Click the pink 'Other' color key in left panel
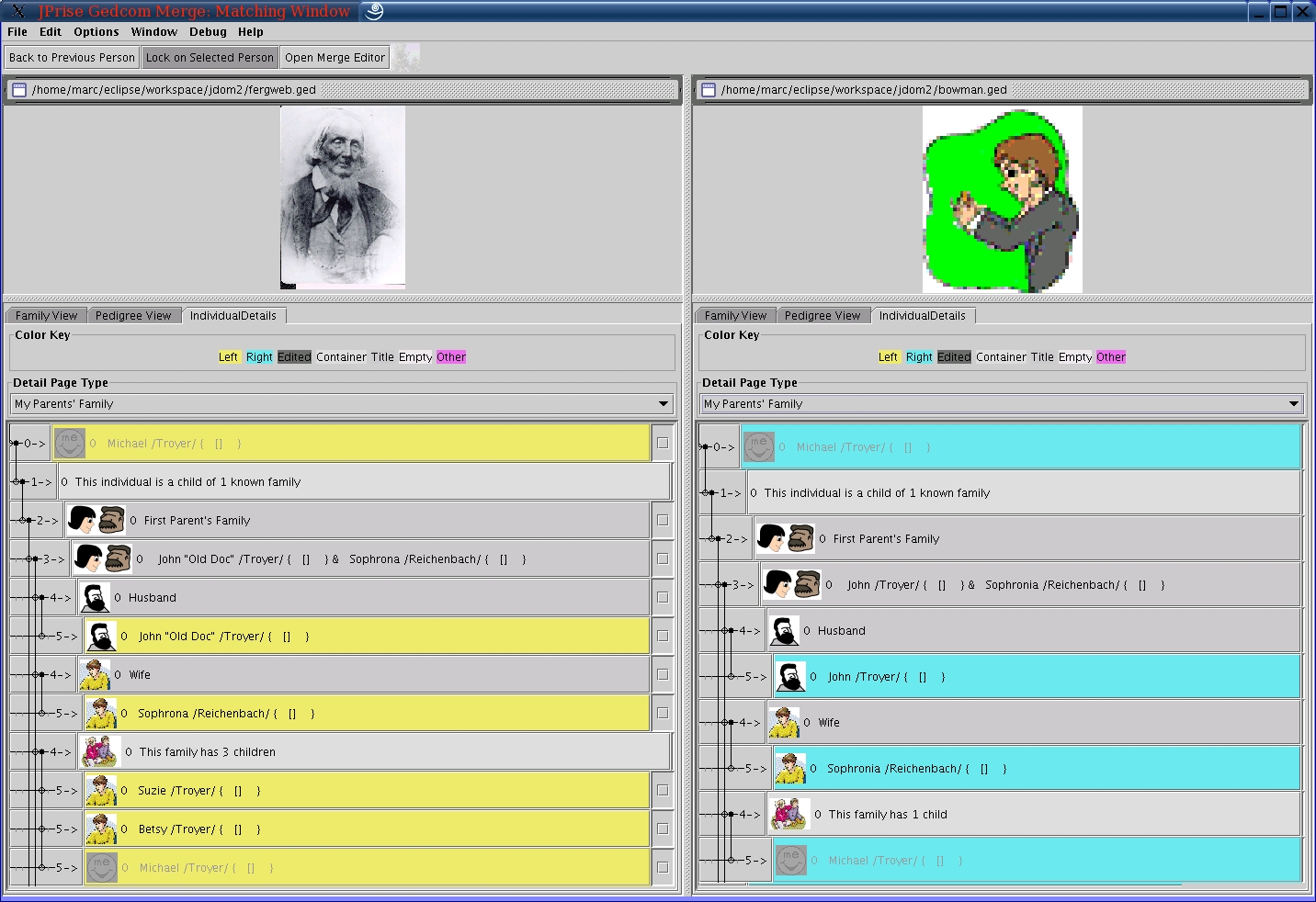The width and height of the screenshot is (1316, 902). [x=450, y=357]
